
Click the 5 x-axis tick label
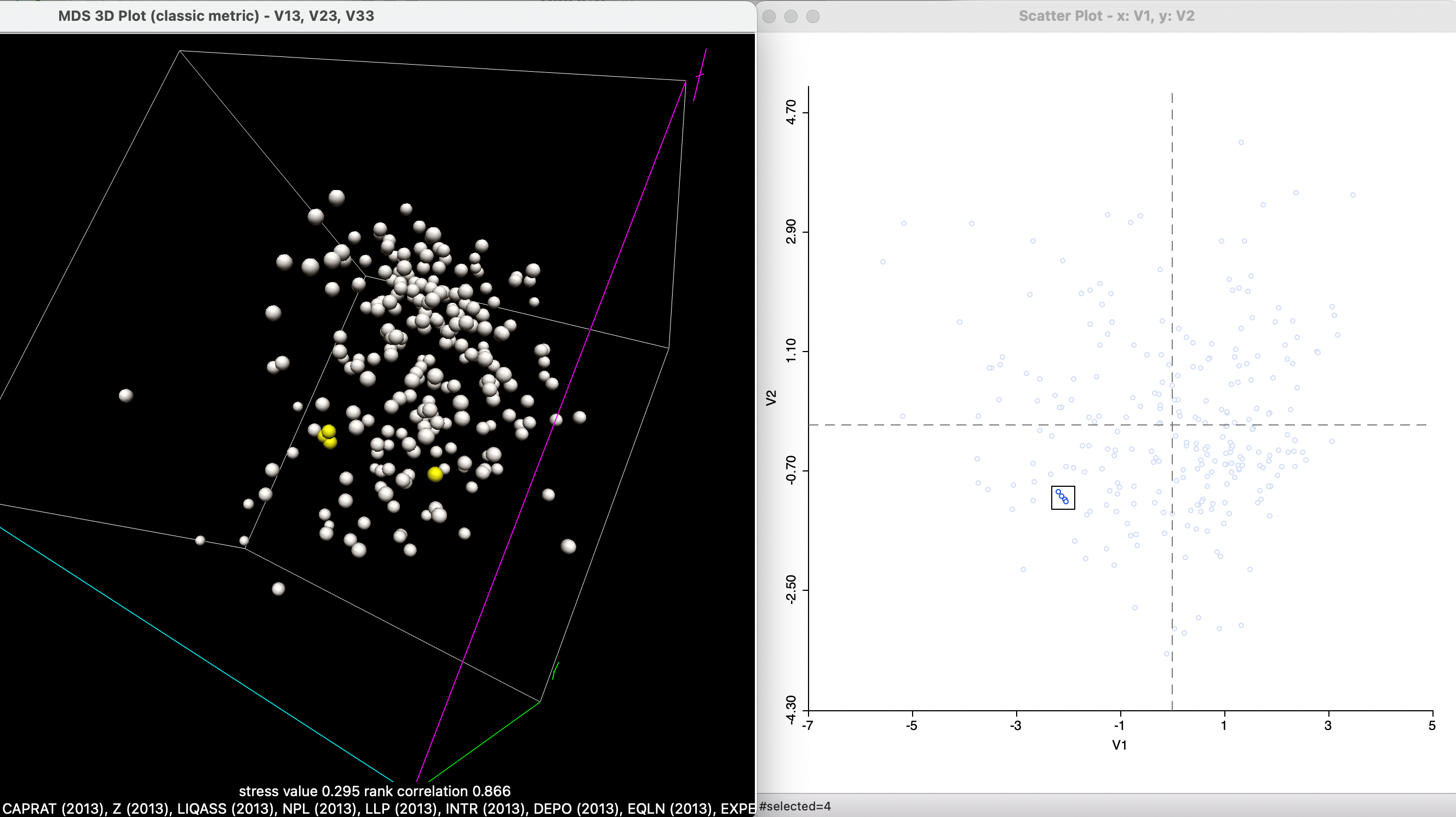1432,726
